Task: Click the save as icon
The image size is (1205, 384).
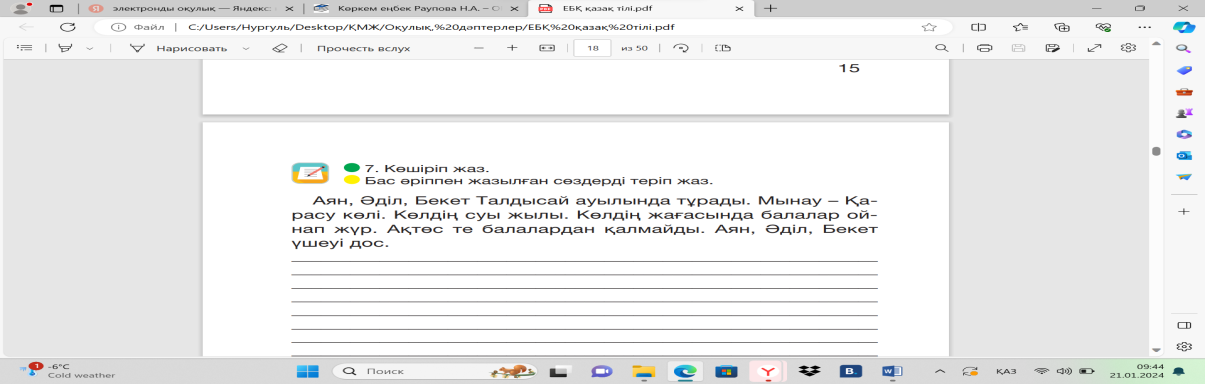Action: pyautogui.click(x=1052, y=48)
